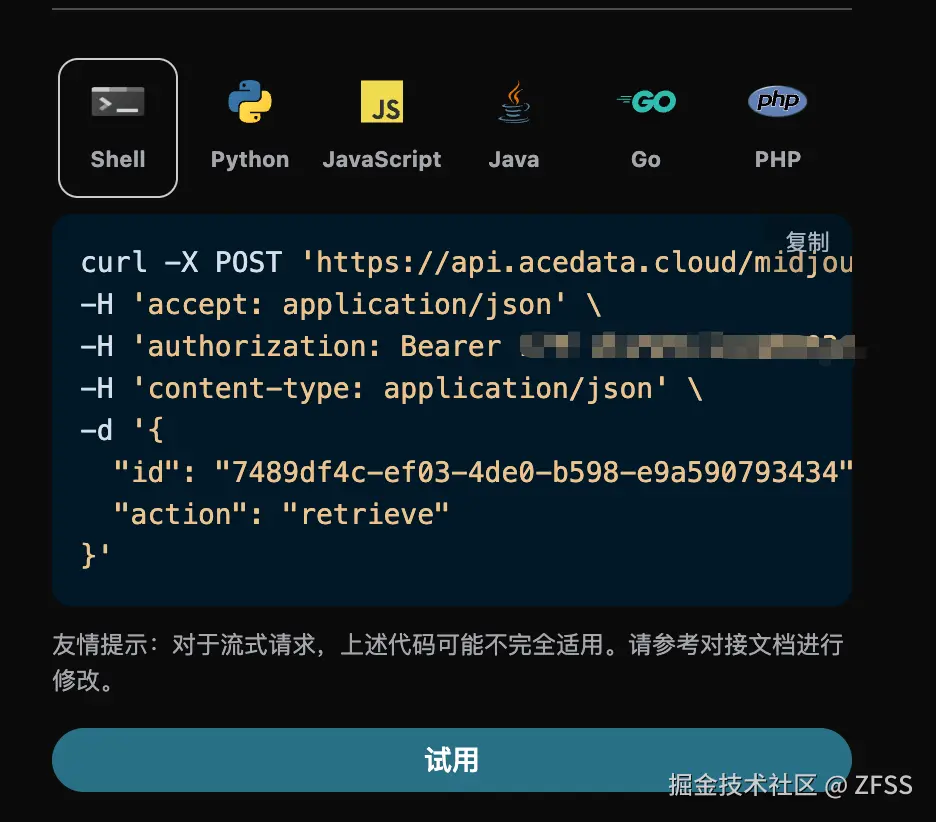Select the Java coffee cup icon
This screenshot has height=822, width=936.
514,101
